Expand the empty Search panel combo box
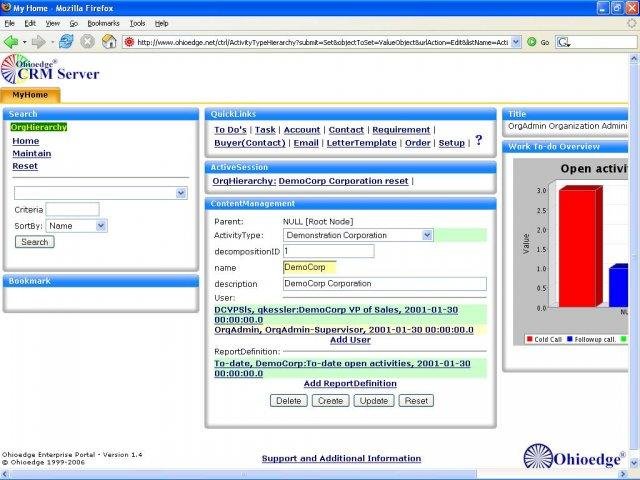The image size is (640, 480). coord(181,193)
